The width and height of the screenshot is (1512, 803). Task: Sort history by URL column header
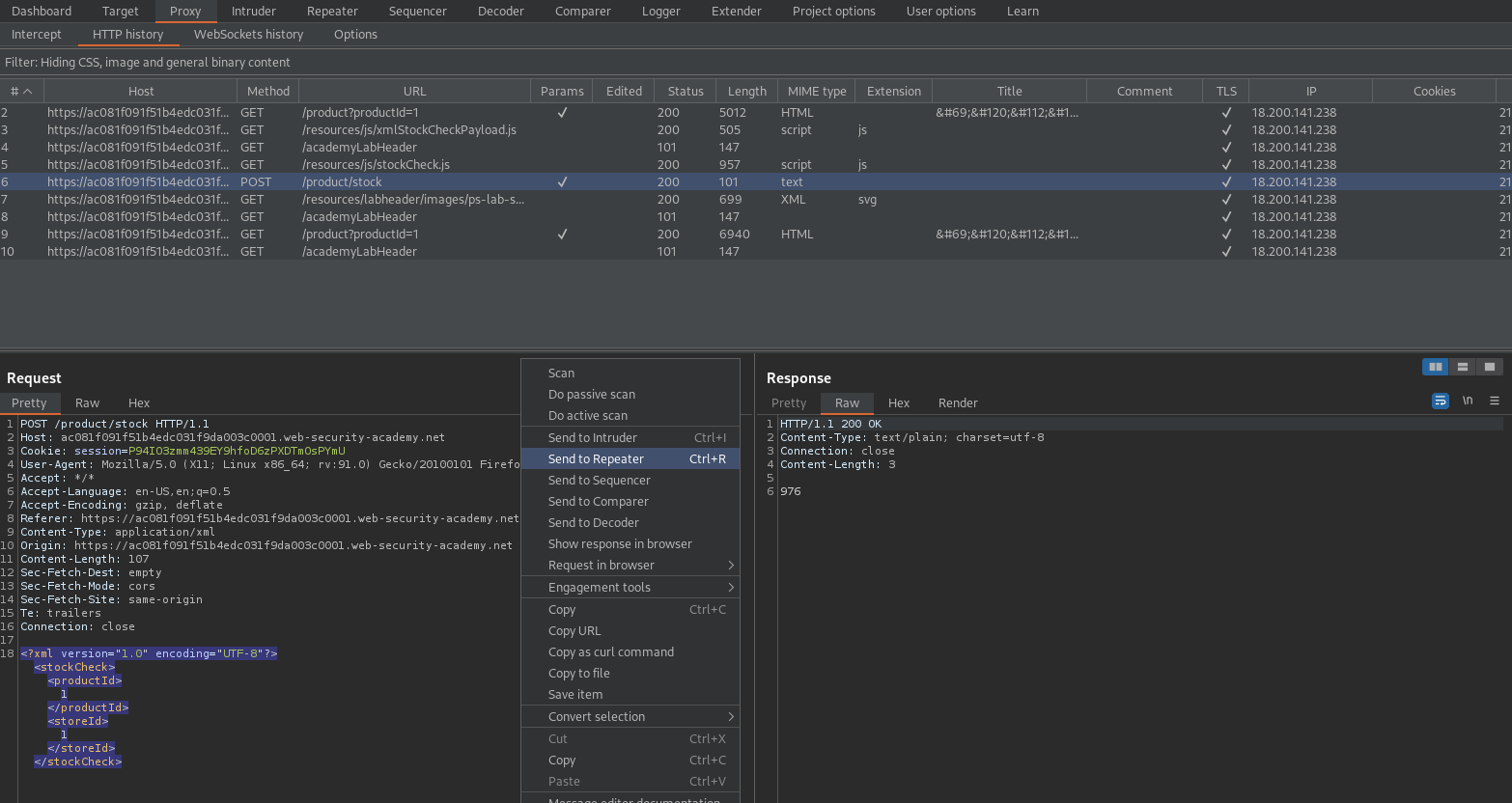[x=415, y=91]
